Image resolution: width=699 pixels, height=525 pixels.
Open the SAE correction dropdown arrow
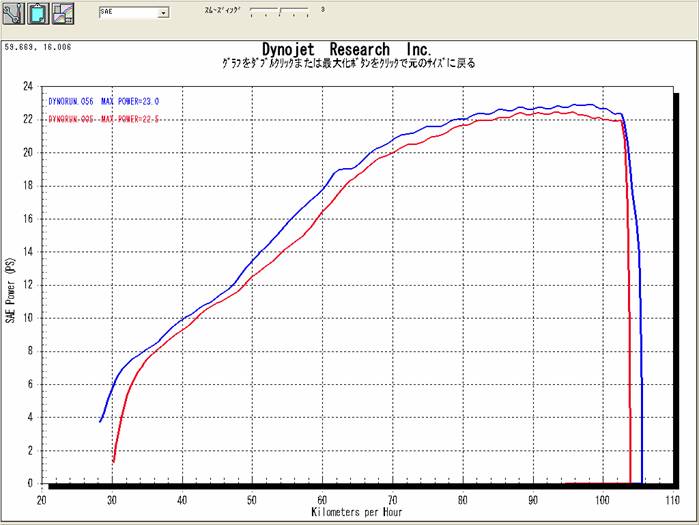point(164,14)
